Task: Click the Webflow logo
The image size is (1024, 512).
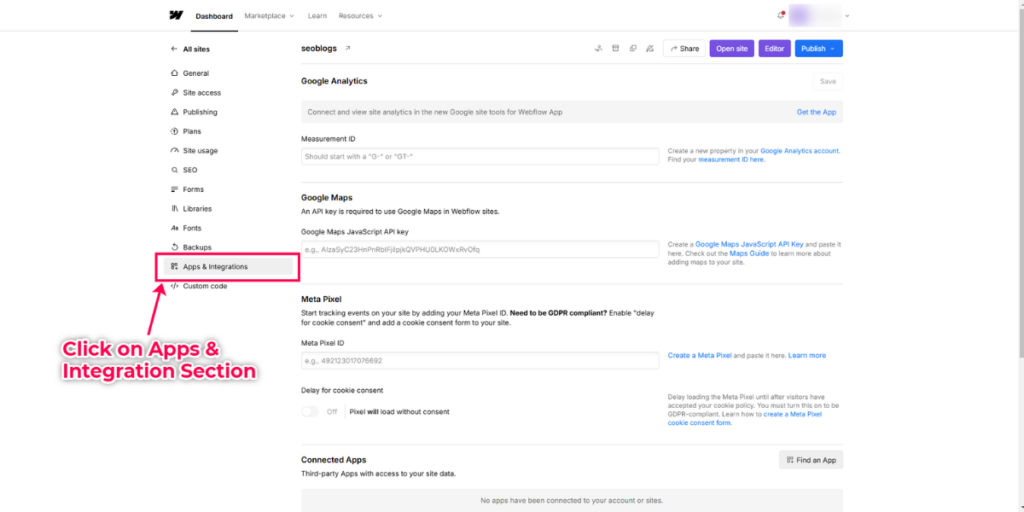Action: pos(176,16)
